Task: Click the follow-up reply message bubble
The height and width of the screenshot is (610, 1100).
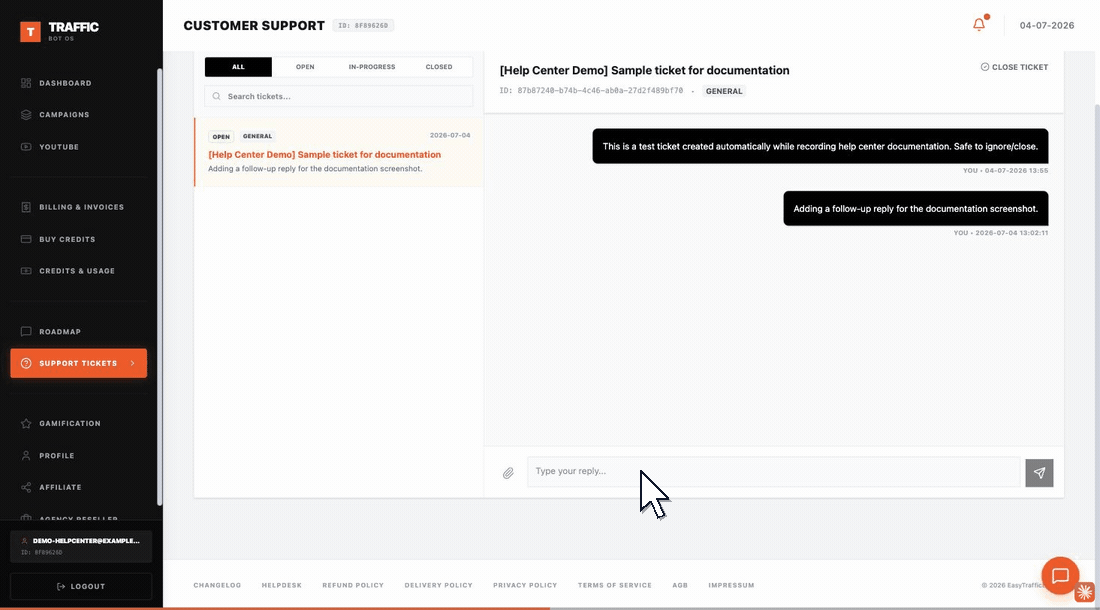Action: pos(915,208)
